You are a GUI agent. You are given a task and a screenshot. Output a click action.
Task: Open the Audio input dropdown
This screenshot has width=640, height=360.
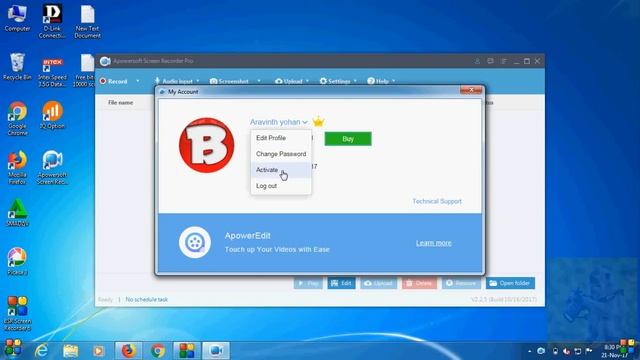click(x=177, y=81)
